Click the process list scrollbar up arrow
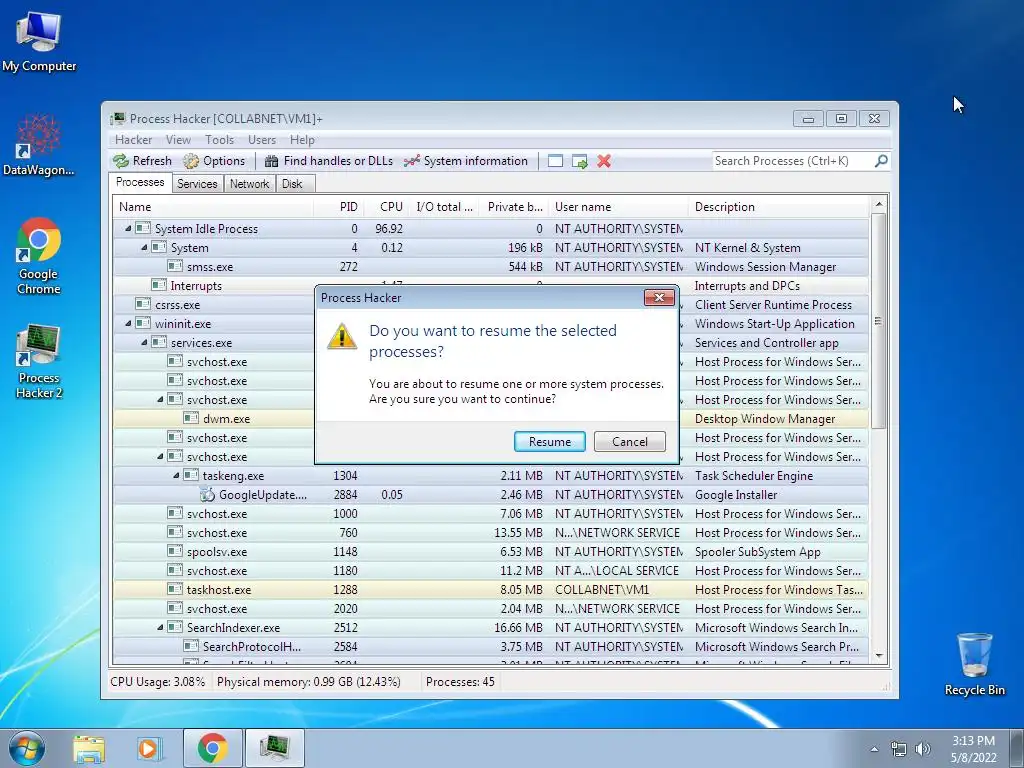The width and height of the screenshot is (1024, 768). coord(879,204)
